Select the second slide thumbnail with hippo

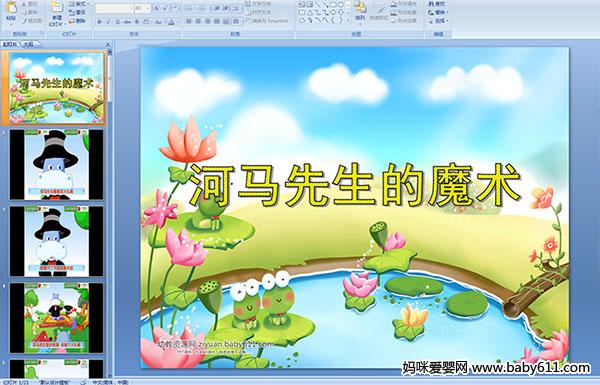[56, 165]
